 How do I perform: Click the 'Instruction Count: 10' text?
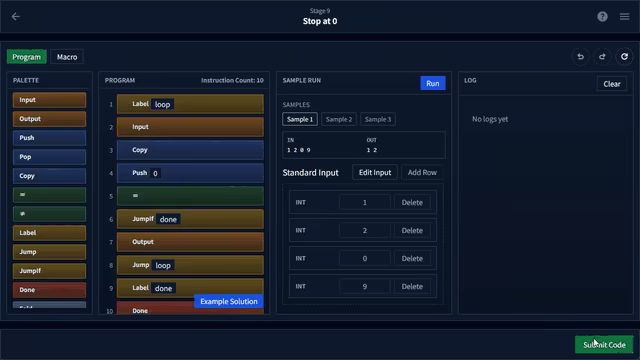click(232, 80)
